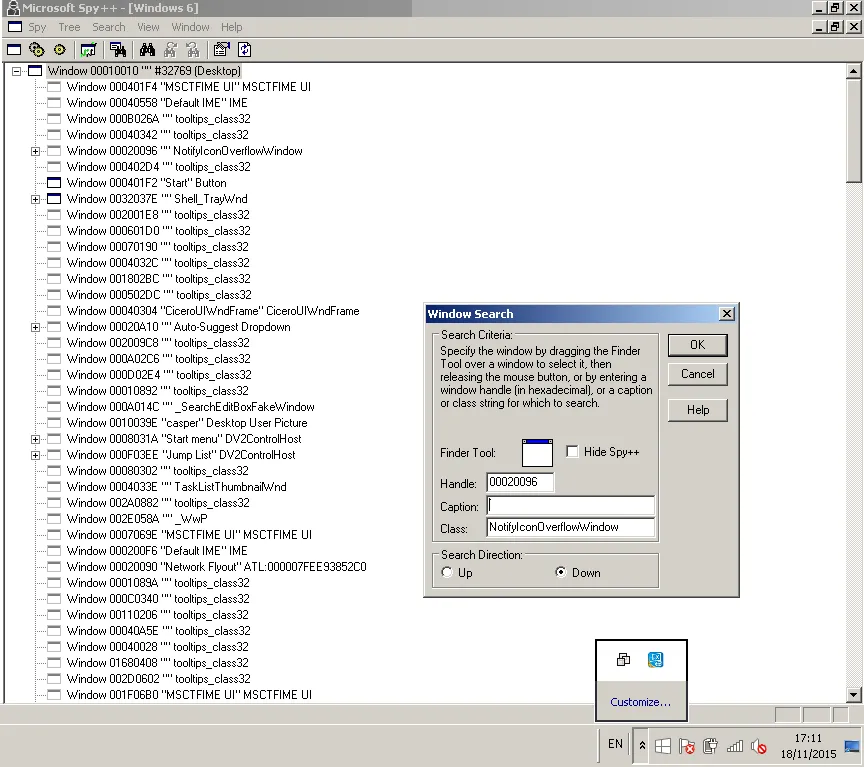This screenshot has height=767, width=864.
Task: Select Window 002E058A _WwP row
Action: click(x=137, y=519)
